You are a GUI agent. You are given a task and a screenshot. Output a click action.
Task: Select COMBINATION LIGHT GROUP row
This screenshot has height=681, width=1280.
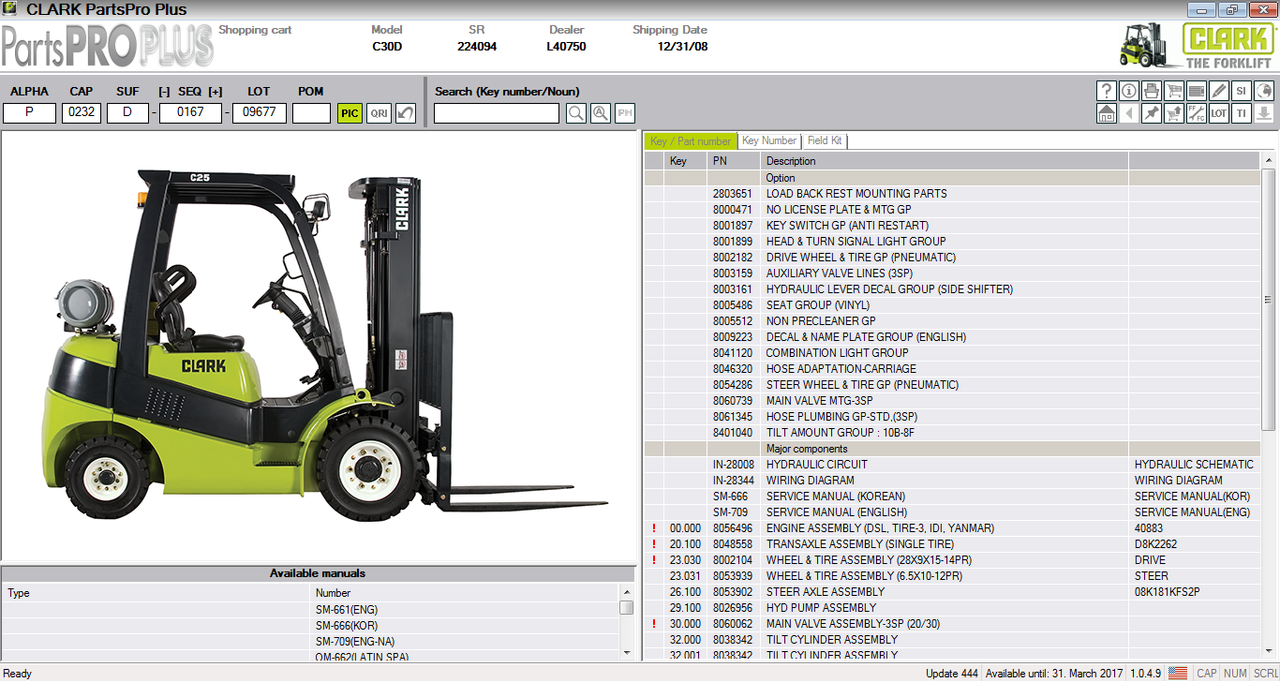coord(952,353)
